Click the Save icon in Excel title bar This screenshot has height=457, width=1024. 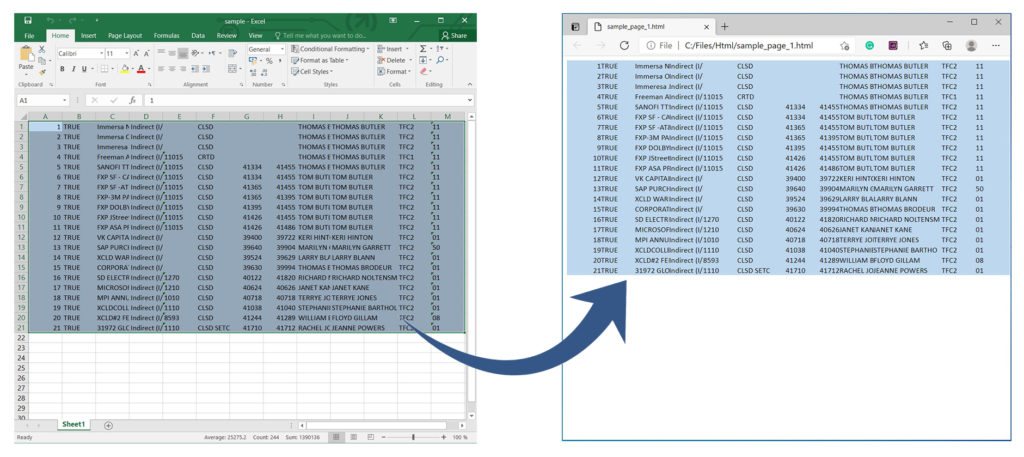point(27,20)
